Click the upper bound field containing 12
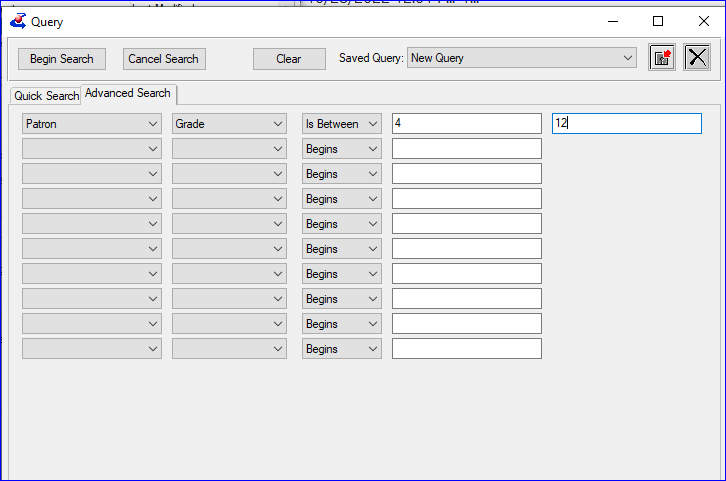The height and width of the screenshot is (481, 726). (626, 124)
